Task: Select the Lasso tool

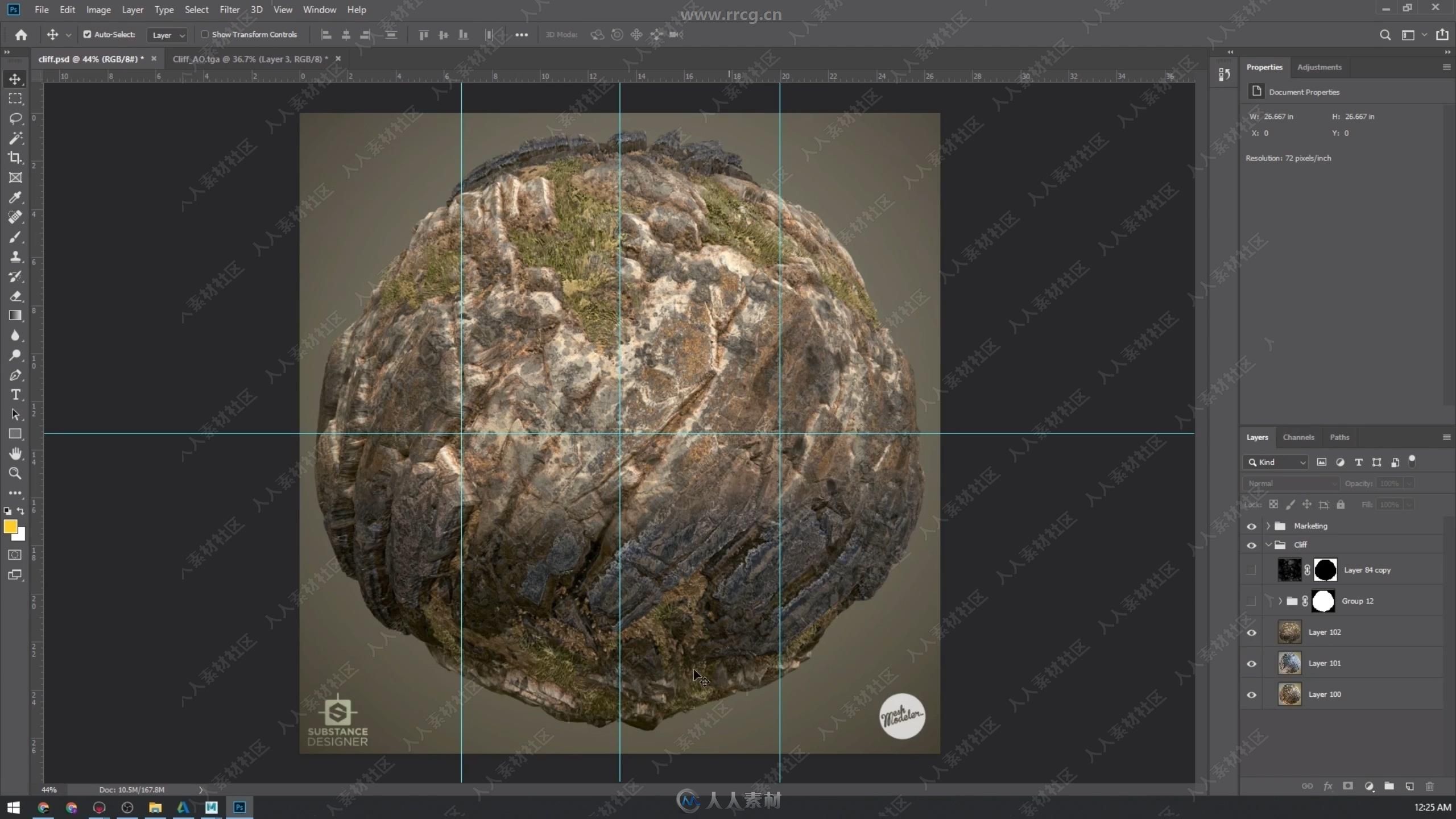Action: (x=15, y=118)
